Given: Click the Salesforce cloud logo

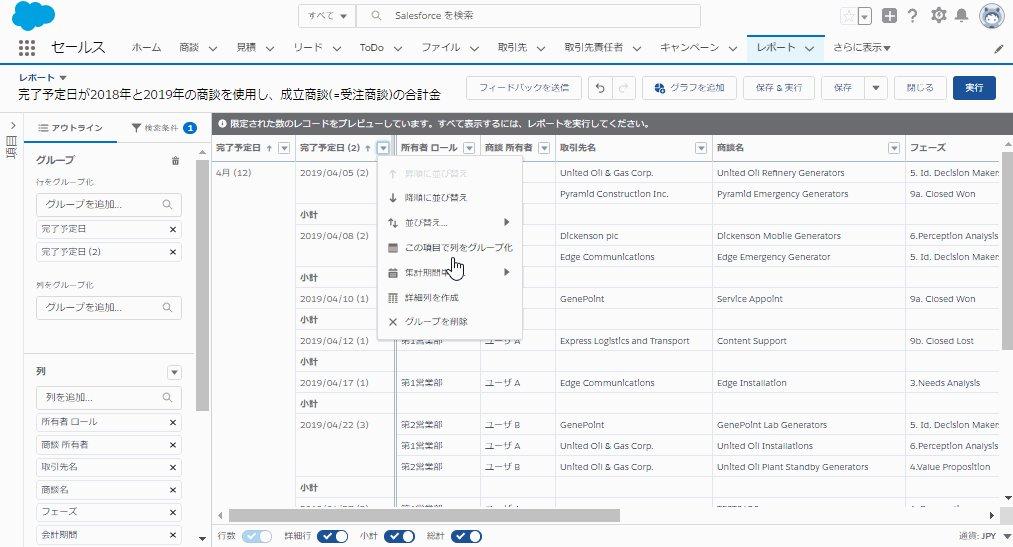Looking at the screenshot, I should pos(33,16).
